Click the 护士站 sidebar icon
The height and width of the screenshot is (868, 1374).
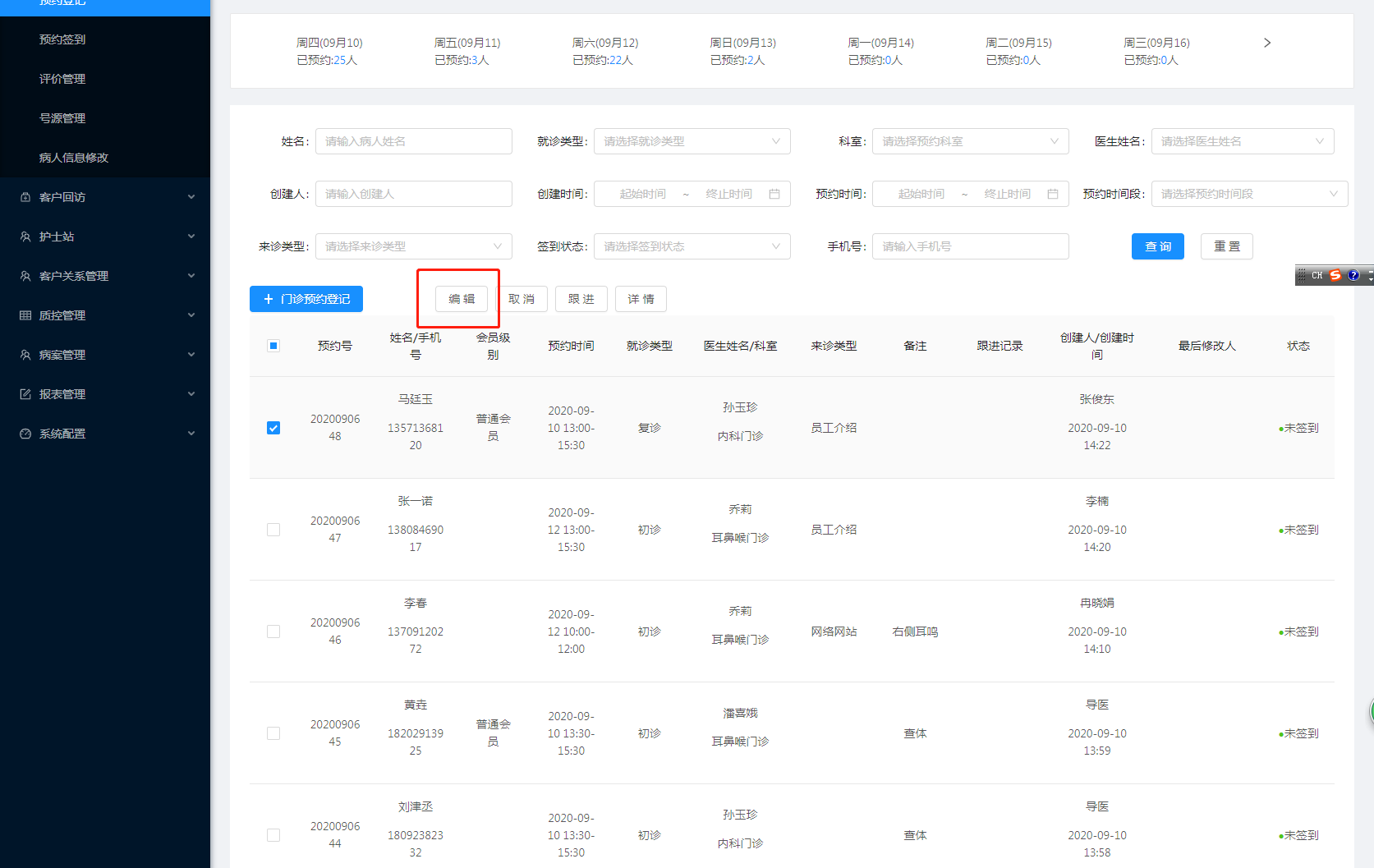[25, 237]
